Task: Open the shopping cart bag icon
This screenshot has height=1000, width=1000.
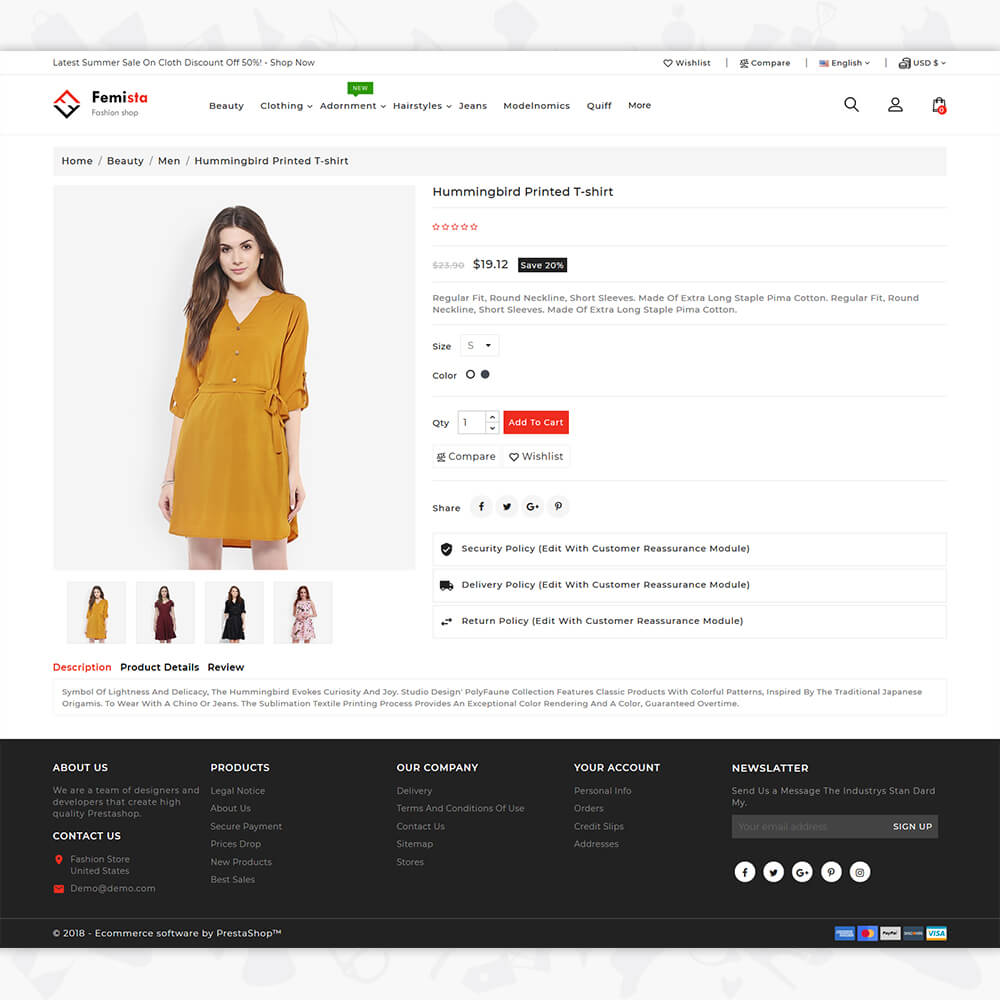Action: point(938,104)
